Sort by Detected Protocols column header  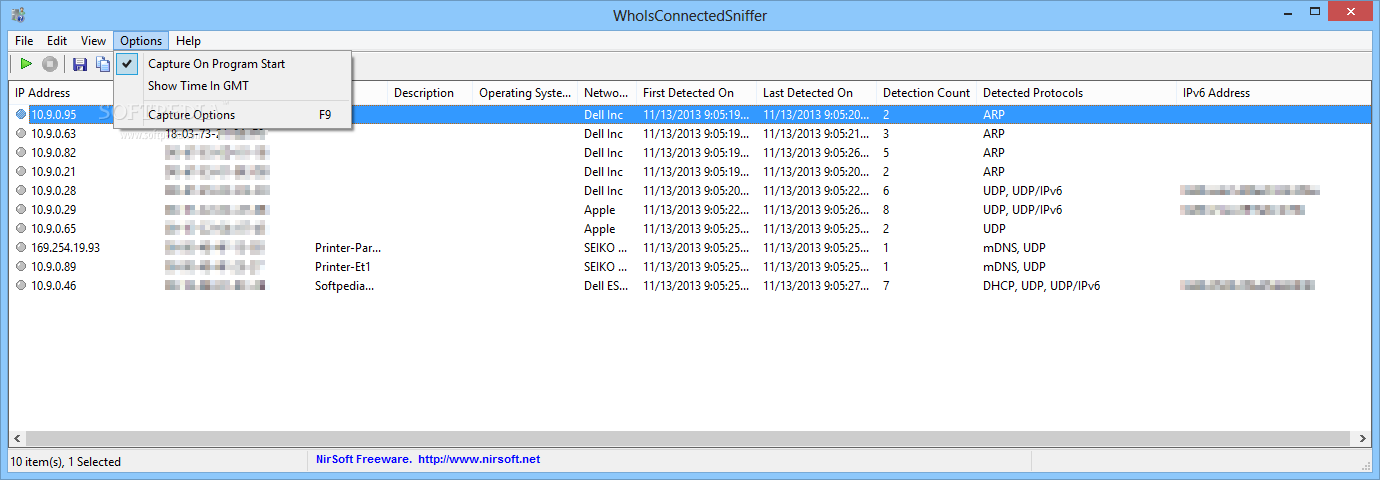(1077, 93)
